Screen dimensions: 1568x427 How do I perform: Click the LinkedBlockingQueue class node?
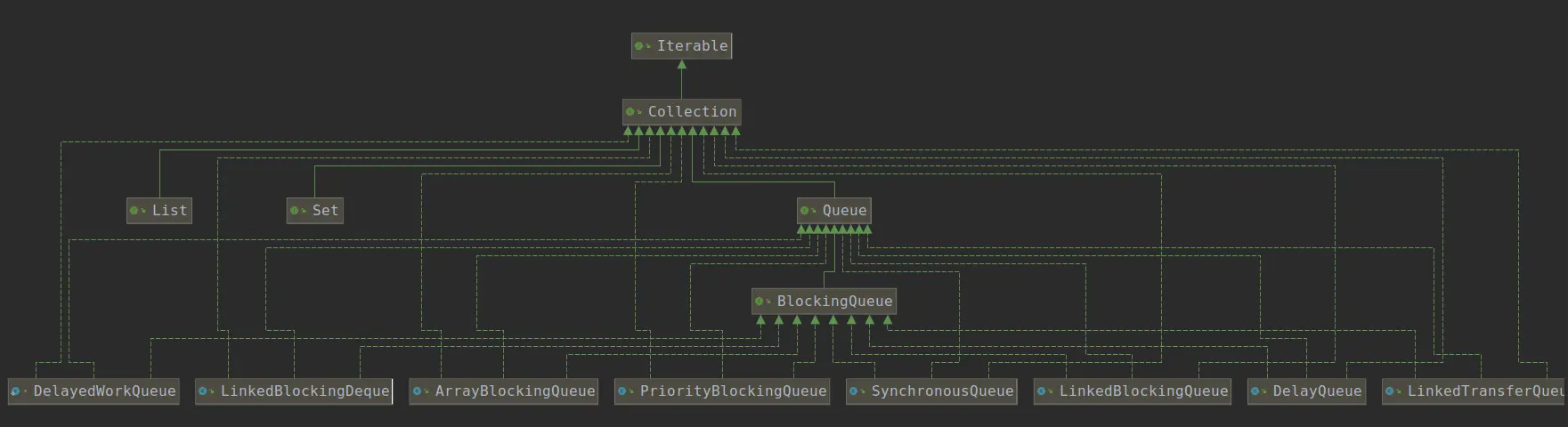click(1133, 391)
